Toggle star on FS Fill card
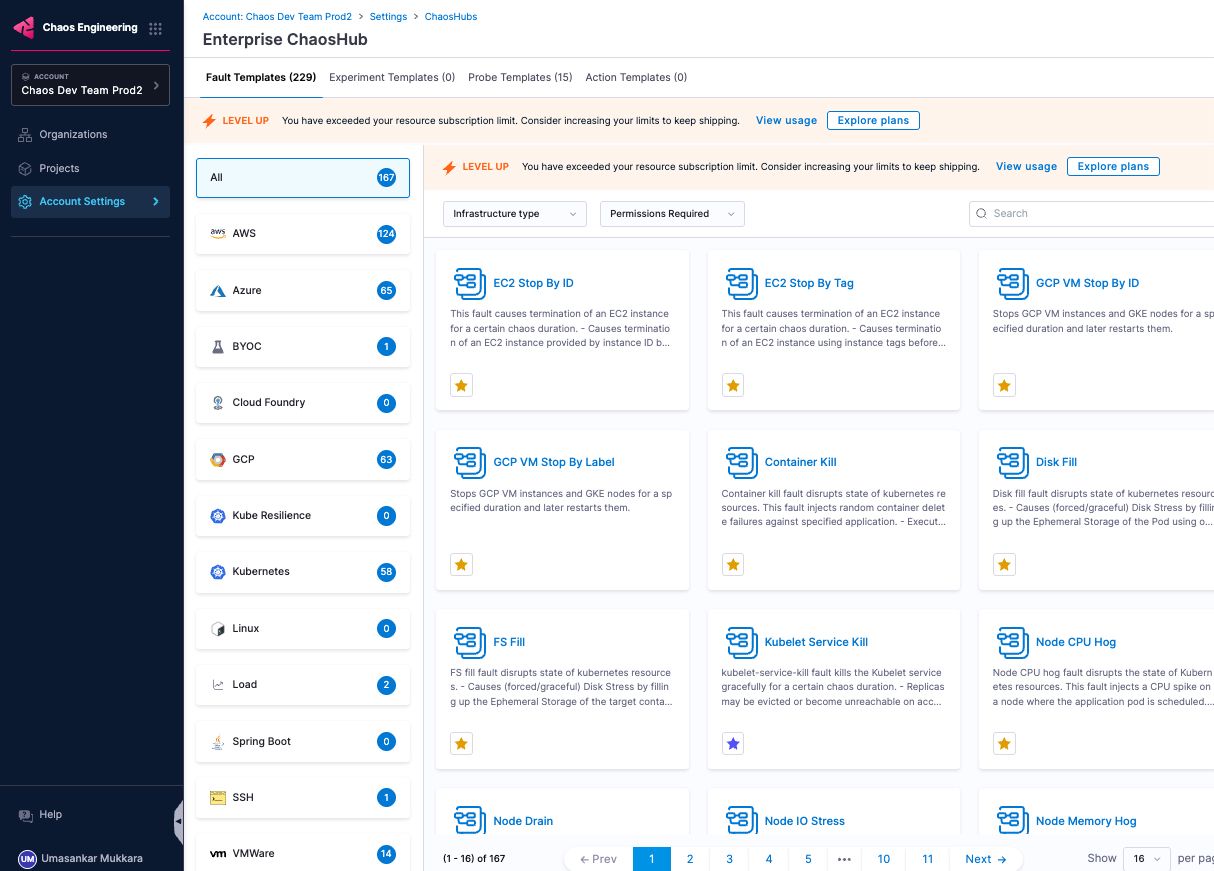This screenshot has height=871, width=1214. pyautogui.click(x=461, y=744)
